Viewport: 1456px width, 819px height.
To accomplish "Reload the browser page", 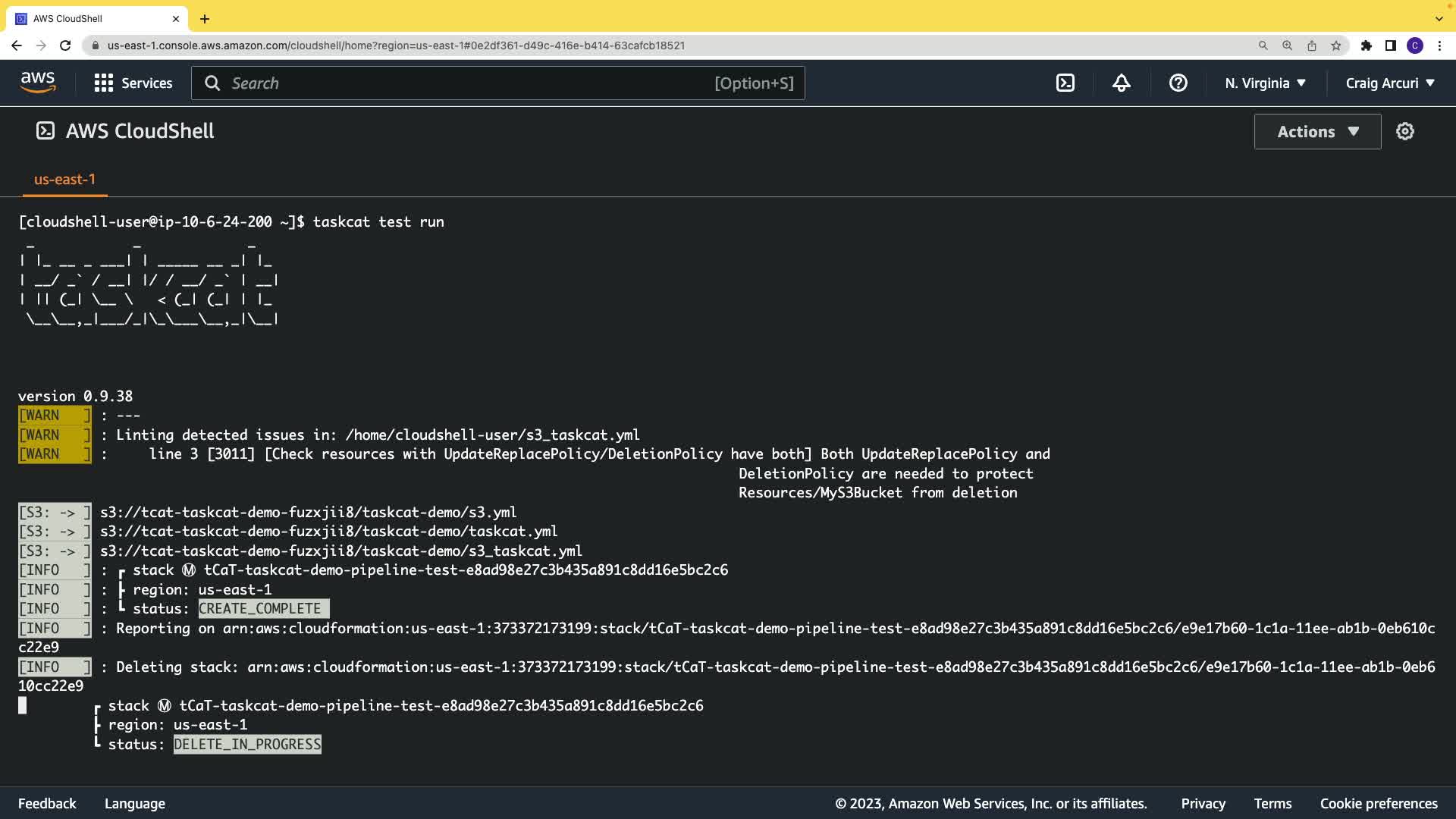I will (65, 45).
